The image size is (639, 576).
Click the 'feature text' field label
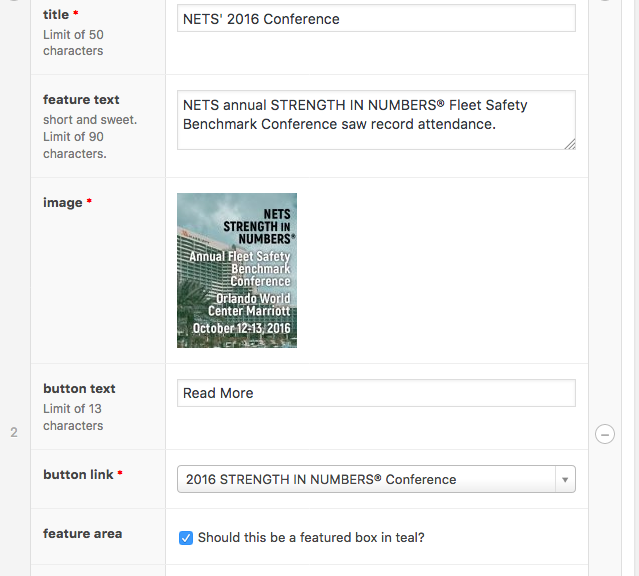click(x=81, y=100)
